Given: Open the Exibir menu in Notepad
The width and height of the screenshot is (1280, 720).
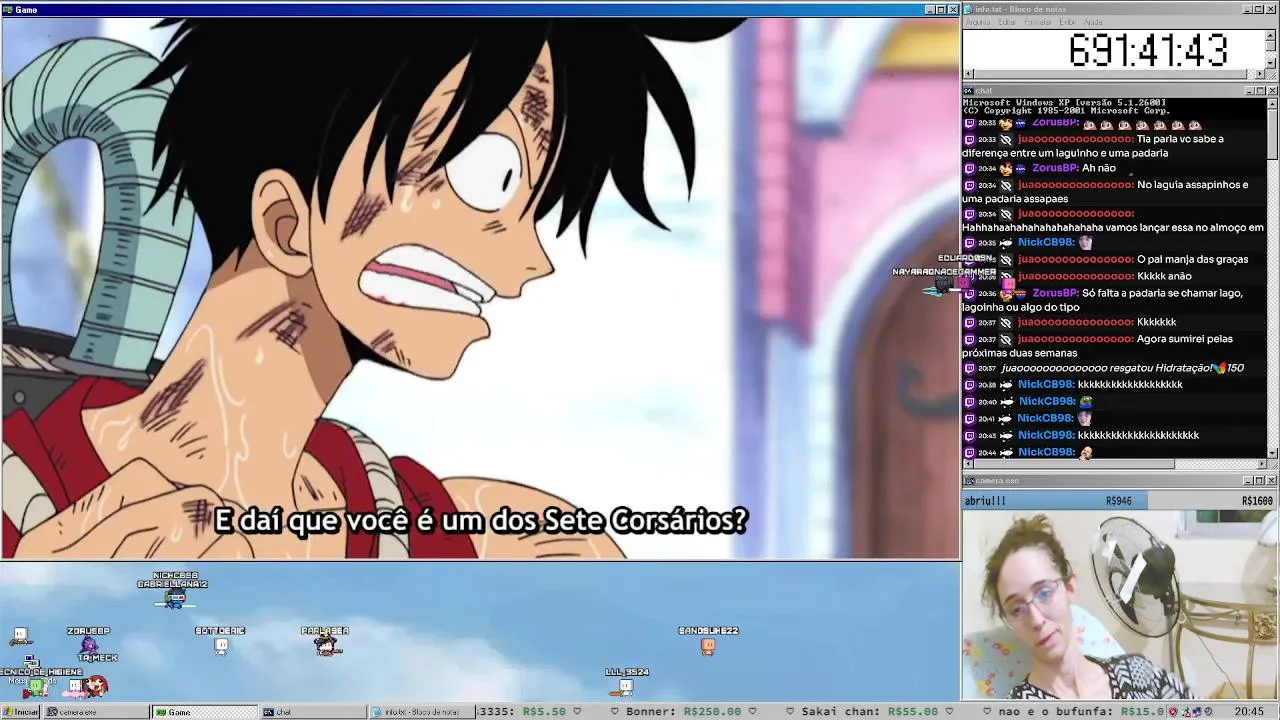Looking at the screenshot, I should pos(1068,22).
